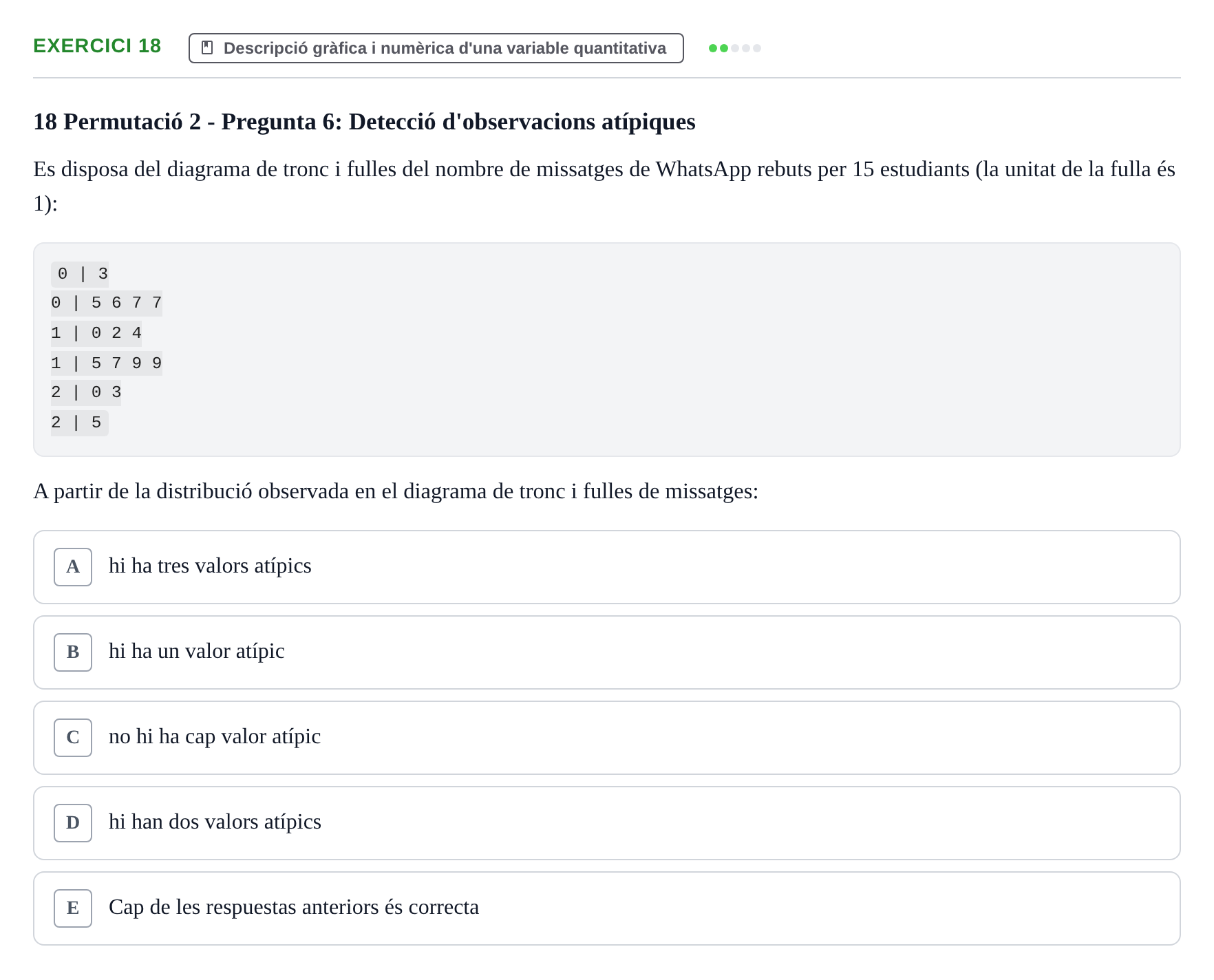1214x980 pixels.
Task: Click the letter B badge
Action: tap(73, 652)
